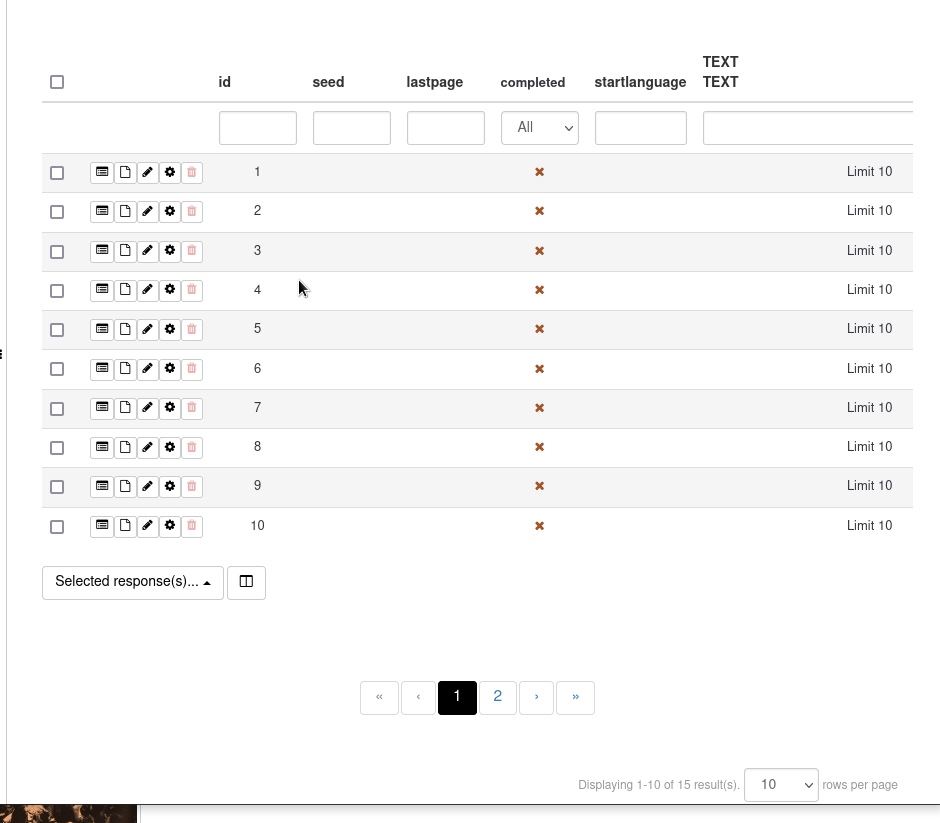Go to next page with single arrow
The width and height of the screenshot is (940, 823).
coord(536,697)
